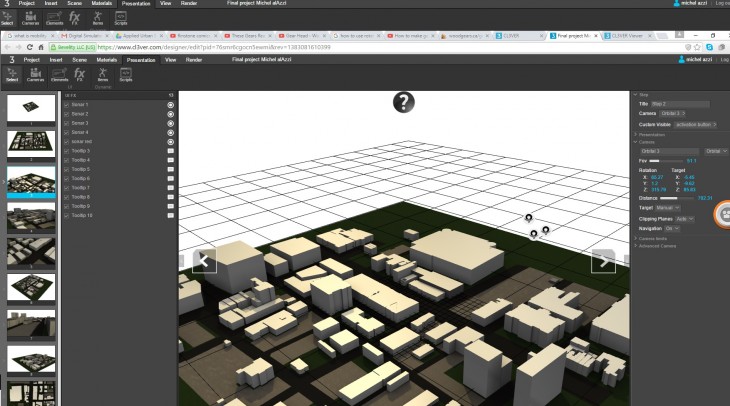Select the Cameras tool below the address bar

[x=35, y=75]
